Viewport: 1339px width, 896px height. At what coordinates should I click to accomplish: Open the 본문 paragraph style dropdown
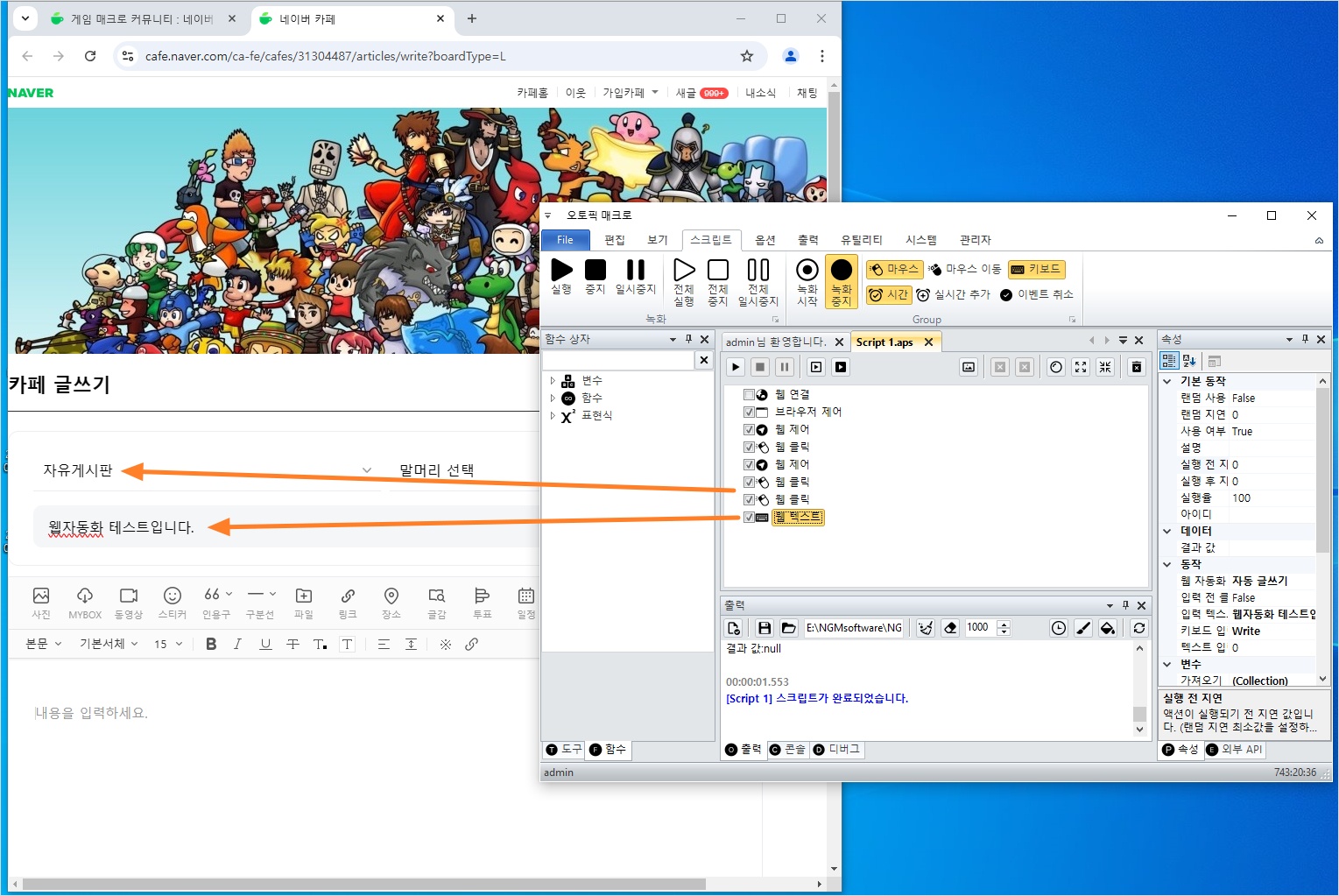tap(44, 644)
